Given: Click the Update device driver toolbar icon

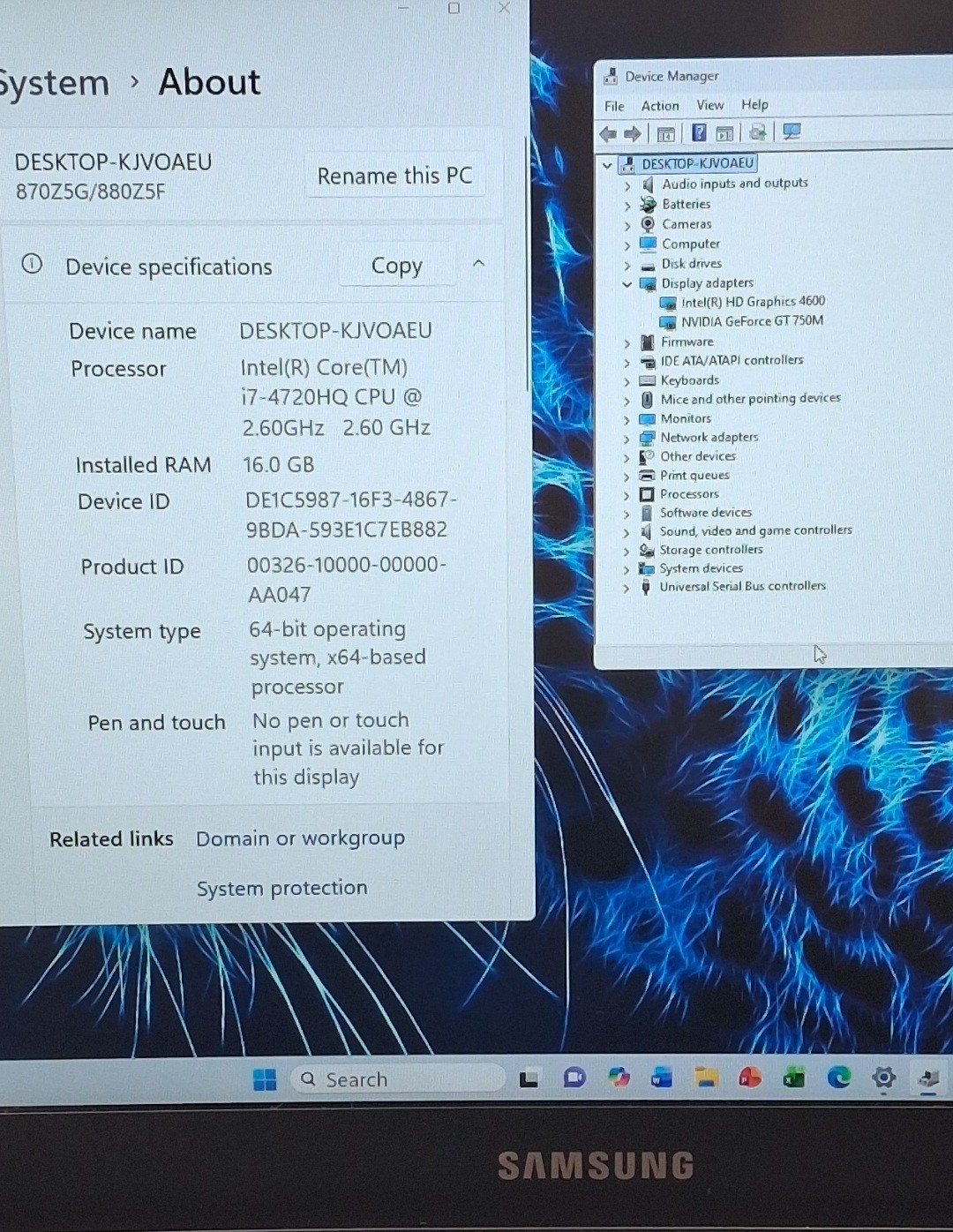Looking at the screenshot, I should coord(758,132).
